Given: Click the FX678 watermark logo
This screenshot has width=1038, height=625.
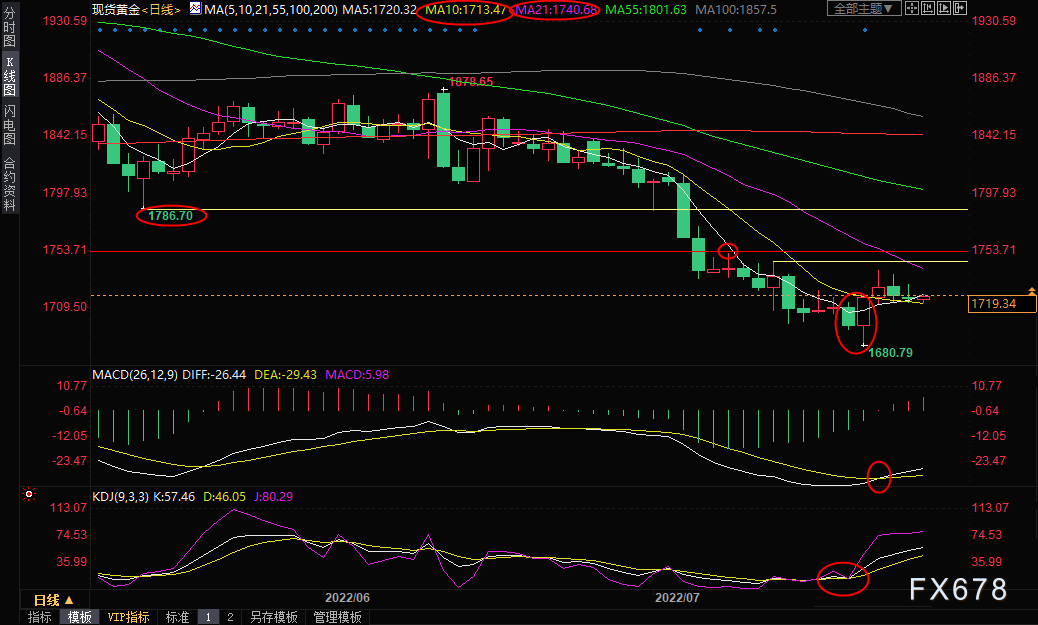Looking at the screenshot, I should (957, 590).
